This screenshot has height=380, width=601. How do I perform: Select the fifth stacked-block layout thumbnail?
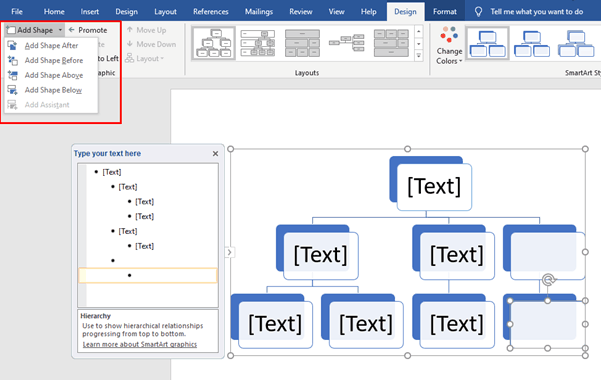(391, 43)
